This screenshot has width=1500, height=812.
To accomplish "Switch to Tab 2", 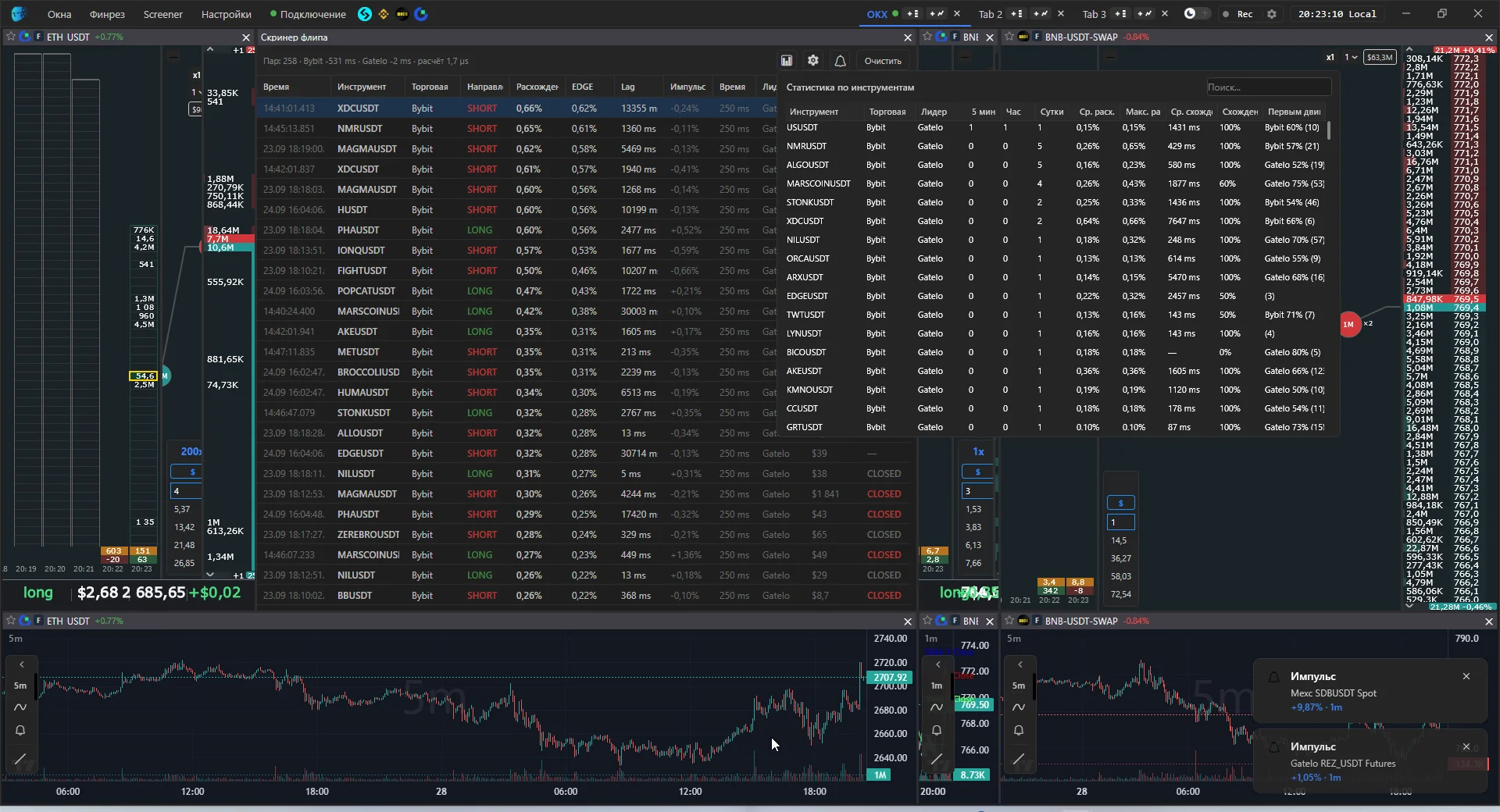I will click(990, 14).
